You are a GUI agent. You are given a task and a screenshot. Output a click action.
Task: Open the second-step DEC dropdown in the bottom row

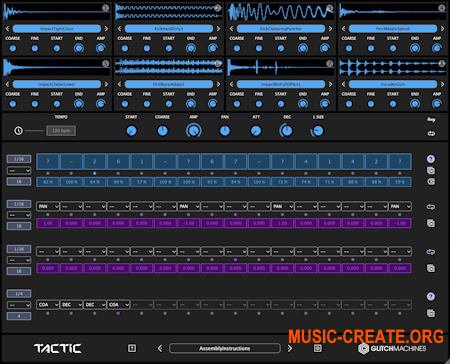[71, 305]
